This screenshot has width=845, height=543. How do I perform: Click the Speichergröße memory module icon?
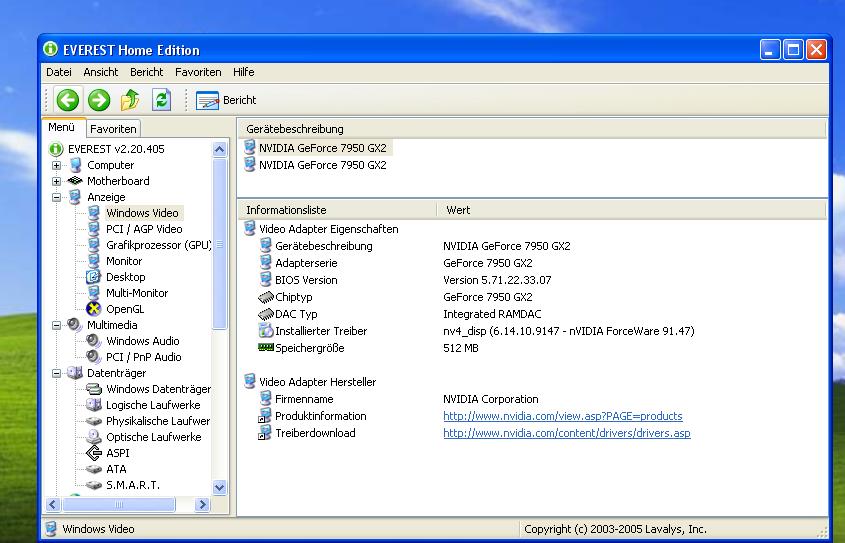click(266, 347)
